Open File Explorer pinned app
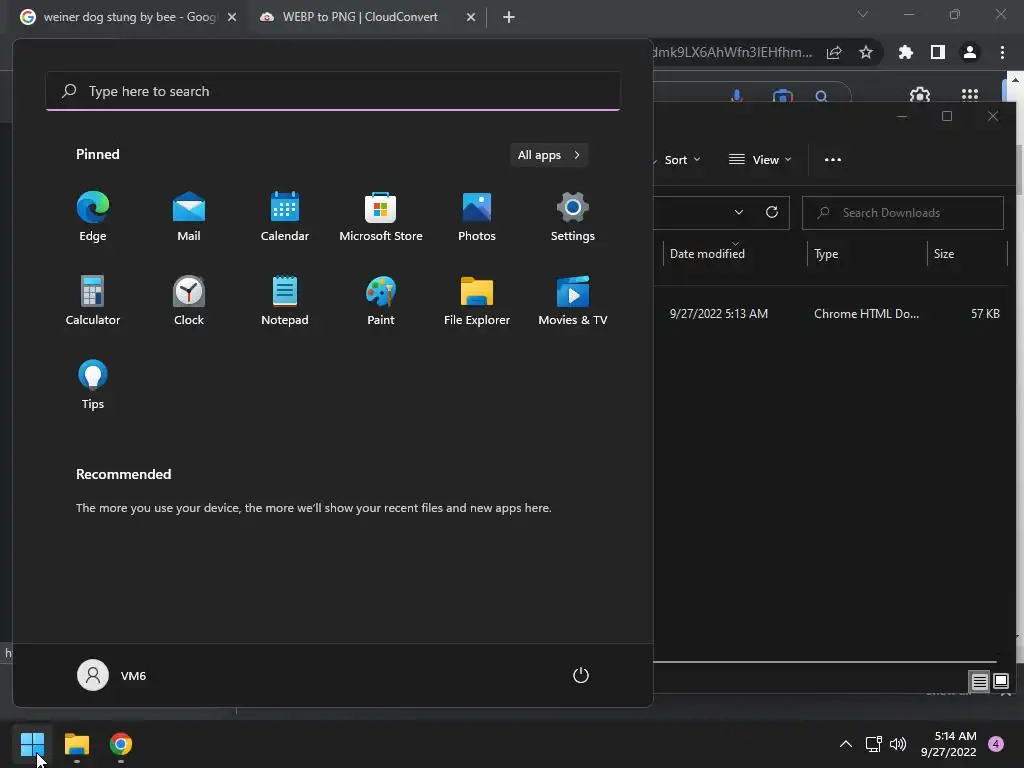Screen dimensions: 1024x768 click(477, 301)
